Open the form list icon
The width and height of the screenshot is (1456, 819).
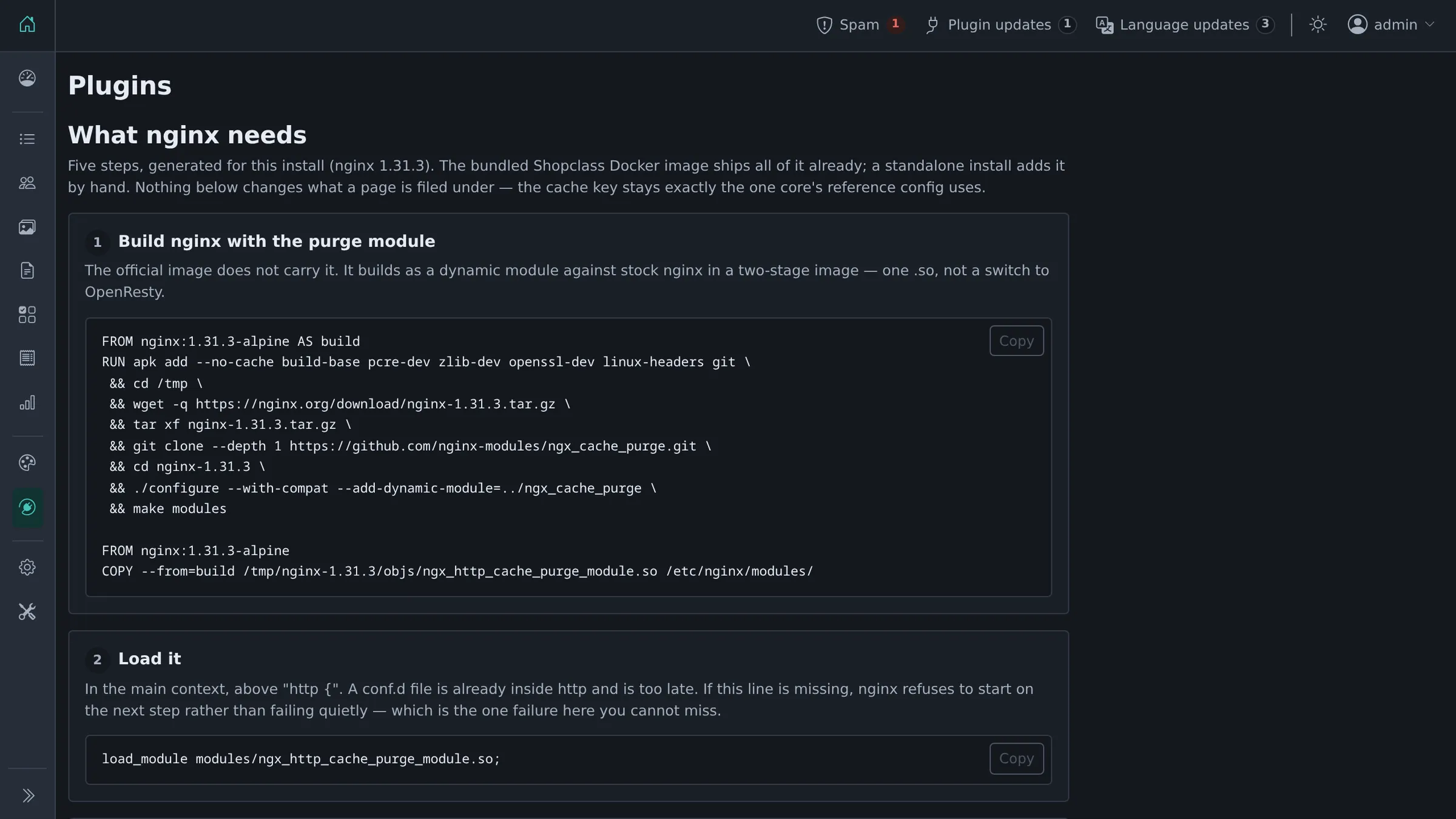coord(27,358)
